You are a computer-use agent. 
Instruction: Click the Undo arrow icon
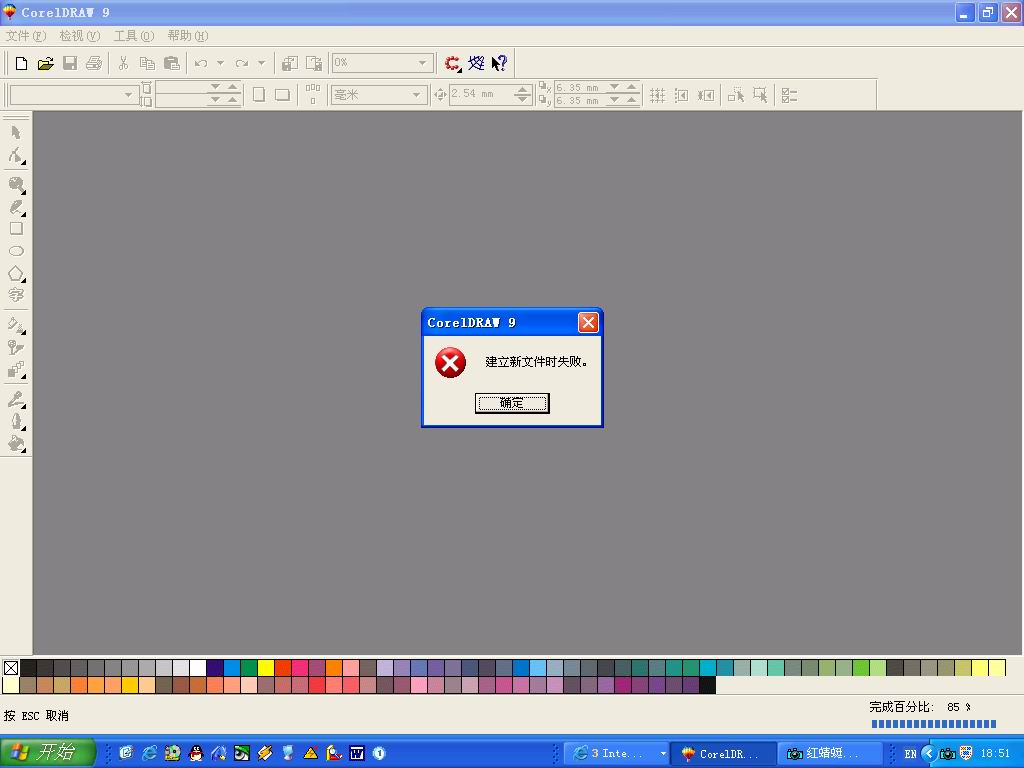201,63
